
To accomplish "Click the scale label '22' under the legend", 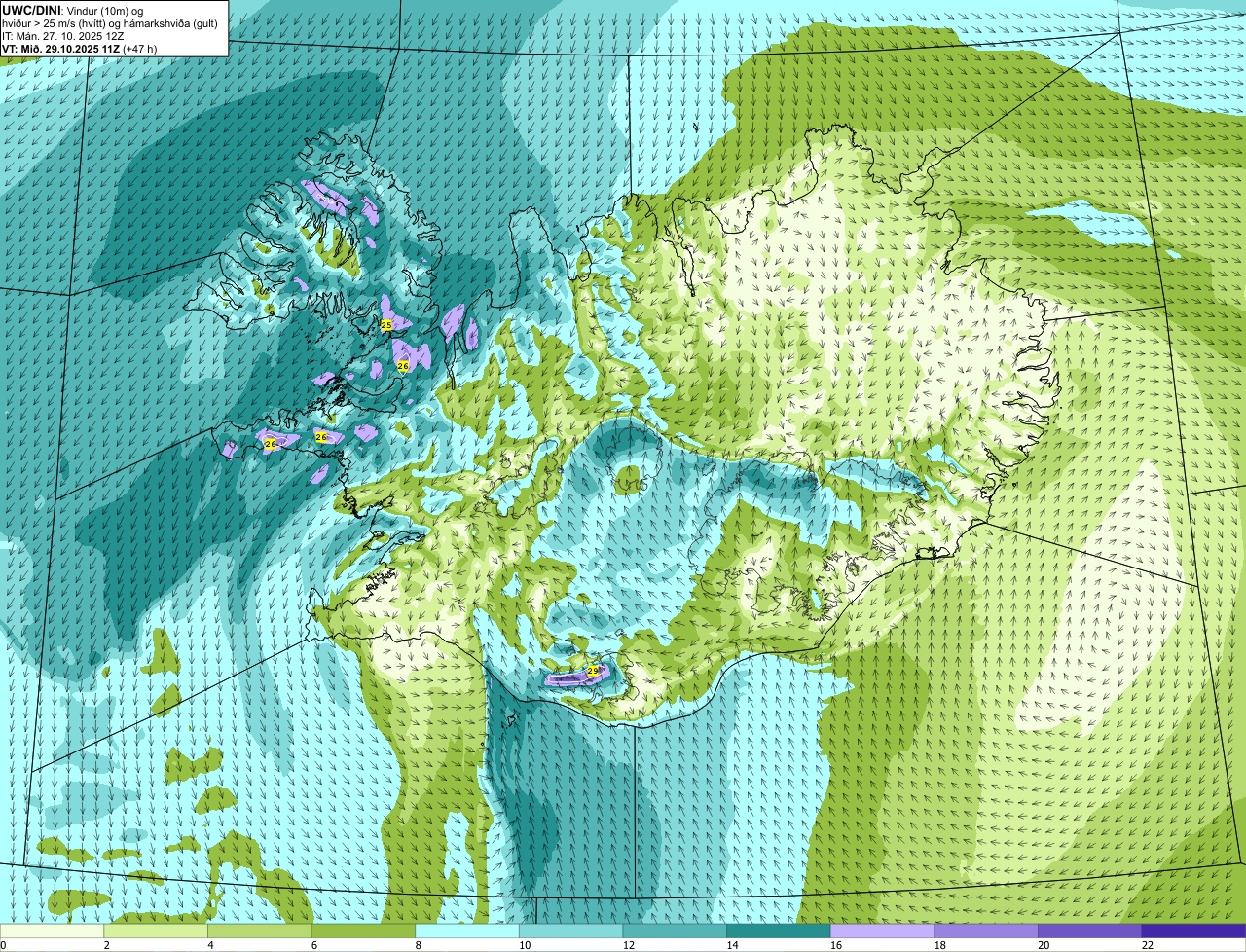I will [x=1148, y=945].
